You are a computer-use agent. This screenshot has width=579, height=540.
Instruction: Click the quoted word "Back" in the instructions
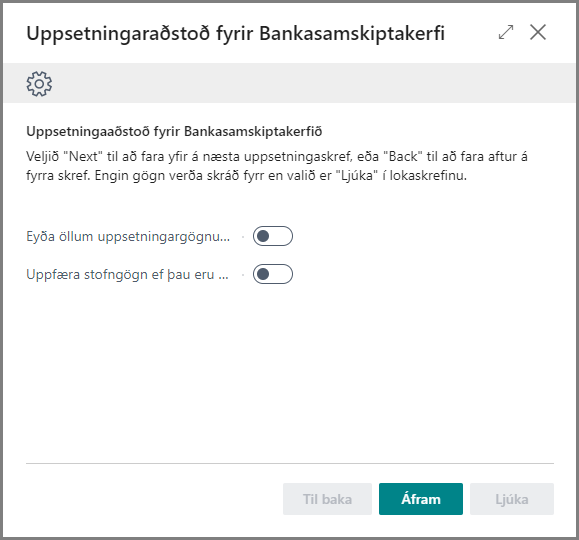pyautogui.click(x=403, y=157)
